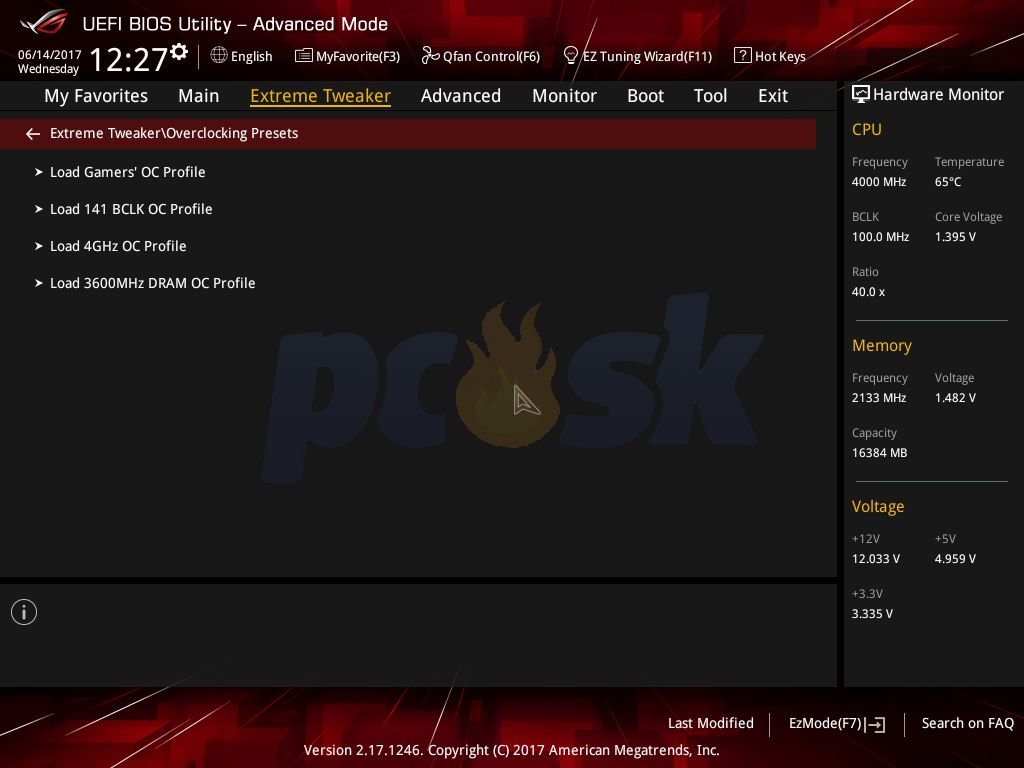Click the BCLK value 100.0 MHz
1024x768 pixels.
click(880, 236)
